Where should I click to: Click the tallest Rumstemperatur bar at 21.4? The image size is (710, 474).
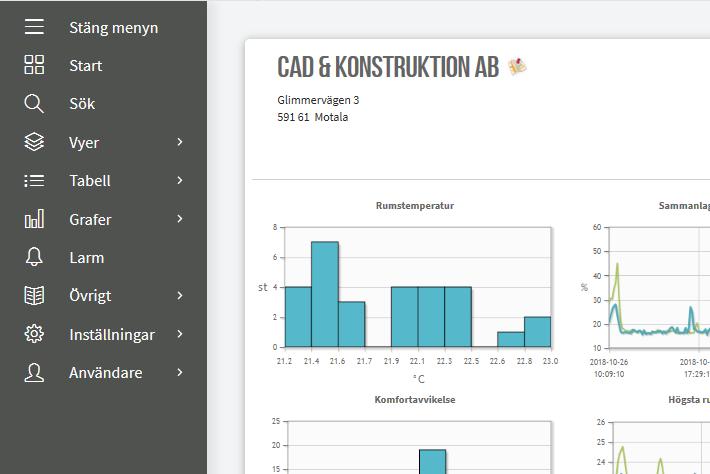coord(325,294)
